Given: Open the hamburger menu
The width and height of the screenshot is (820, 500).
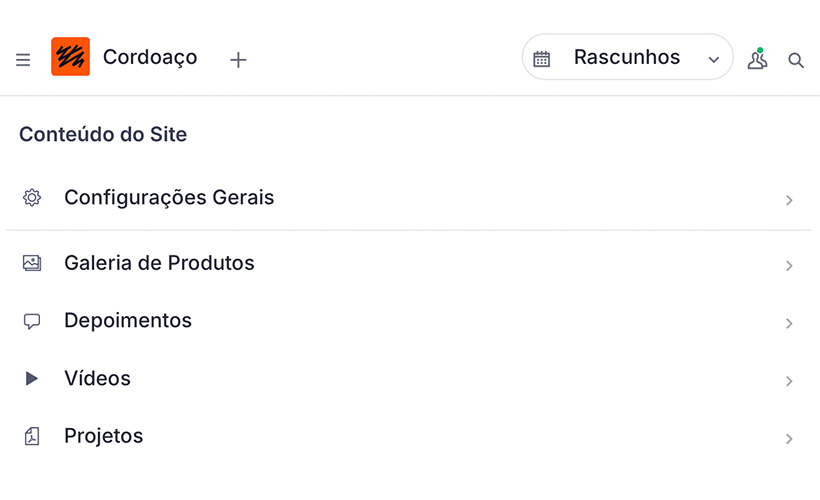Looking at the screenshot, I should click(x=23, y=60).
